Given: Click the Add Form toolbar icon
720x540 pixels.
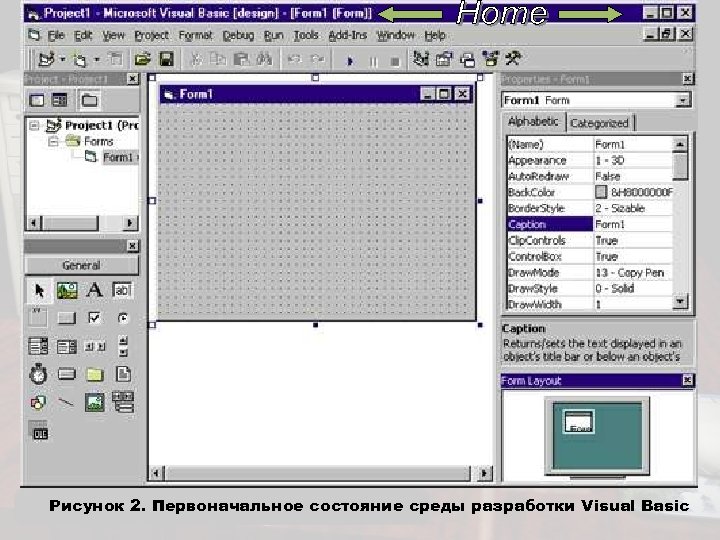Looking at the screenshot, I should 80,60.
